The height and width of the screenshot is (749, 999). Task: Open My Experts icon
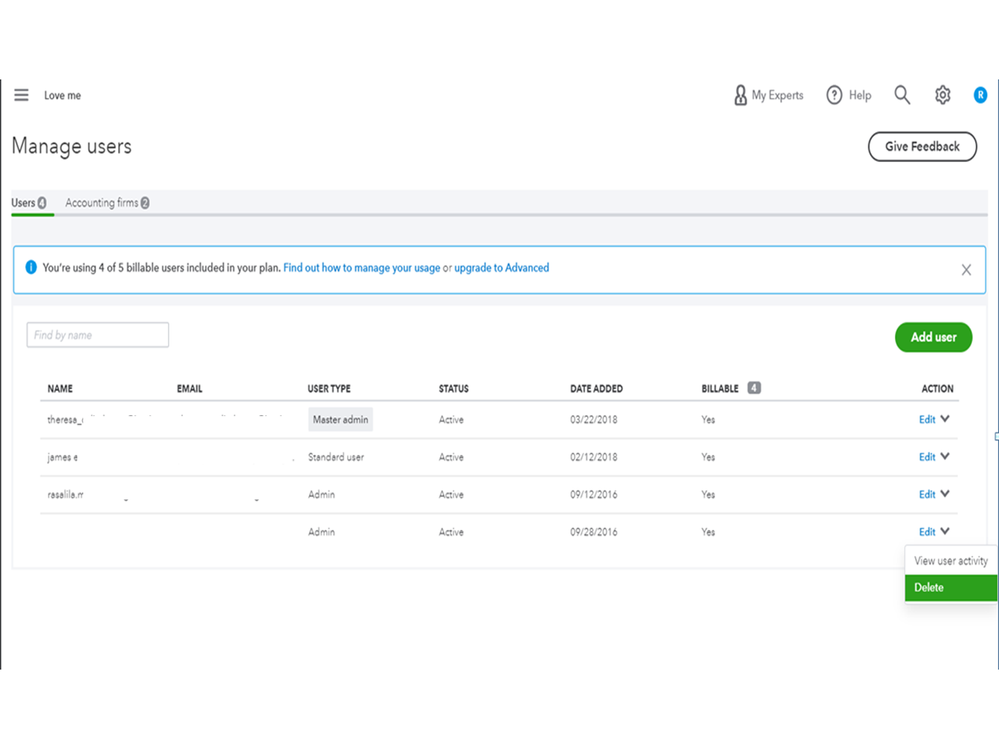point(740,95)
